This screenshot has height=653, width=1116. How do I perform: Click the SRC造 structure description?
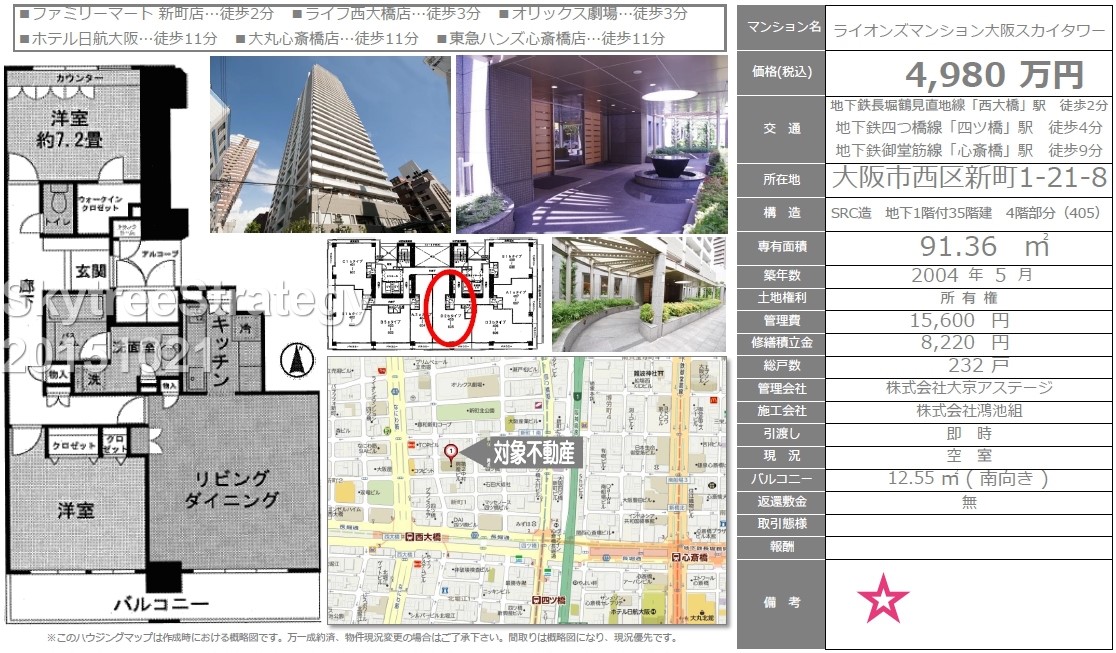pyautogui.click(x=968, y=213)
